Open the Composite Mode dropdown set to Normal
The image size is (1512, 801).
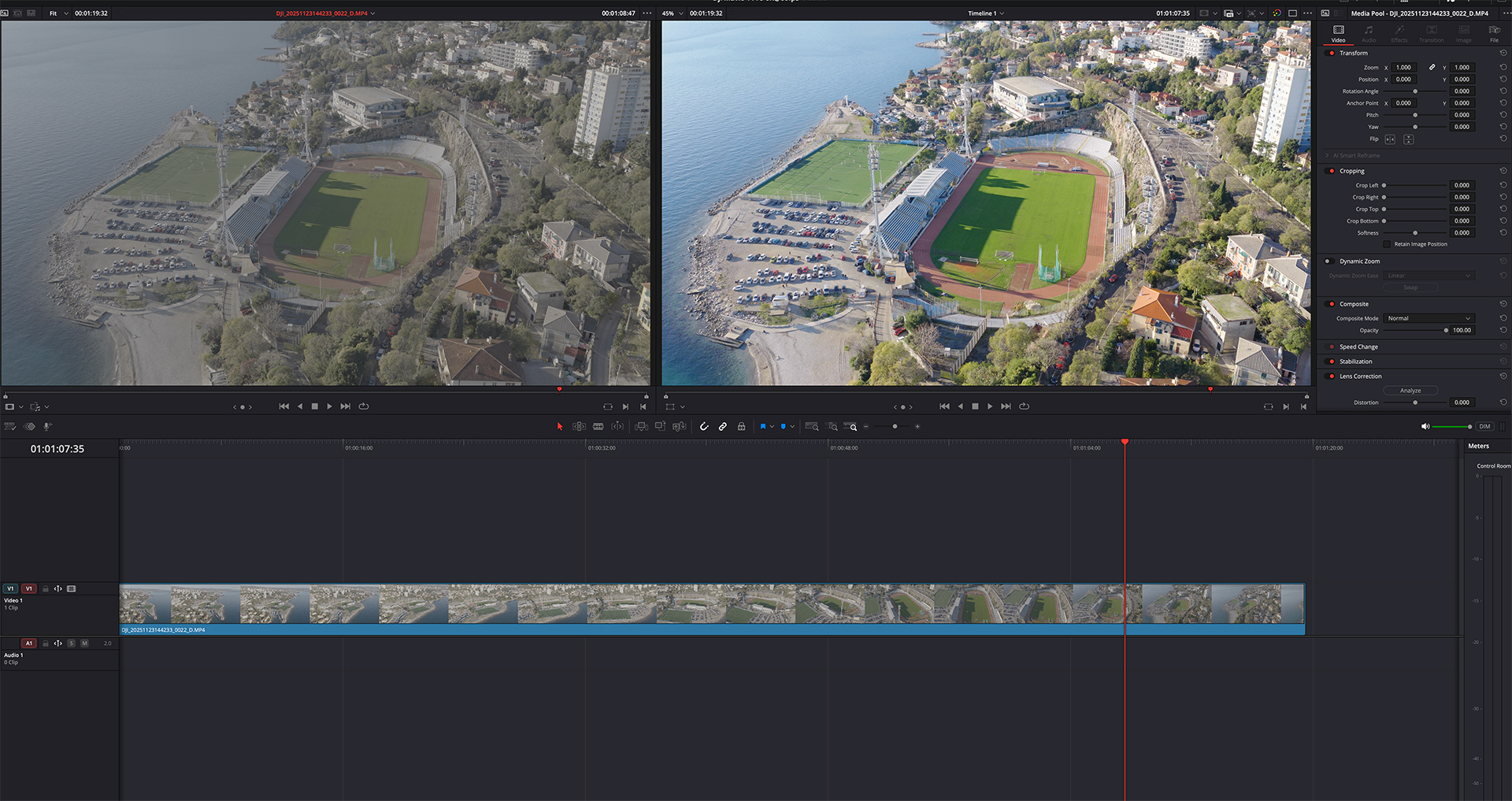[1428, 318]
